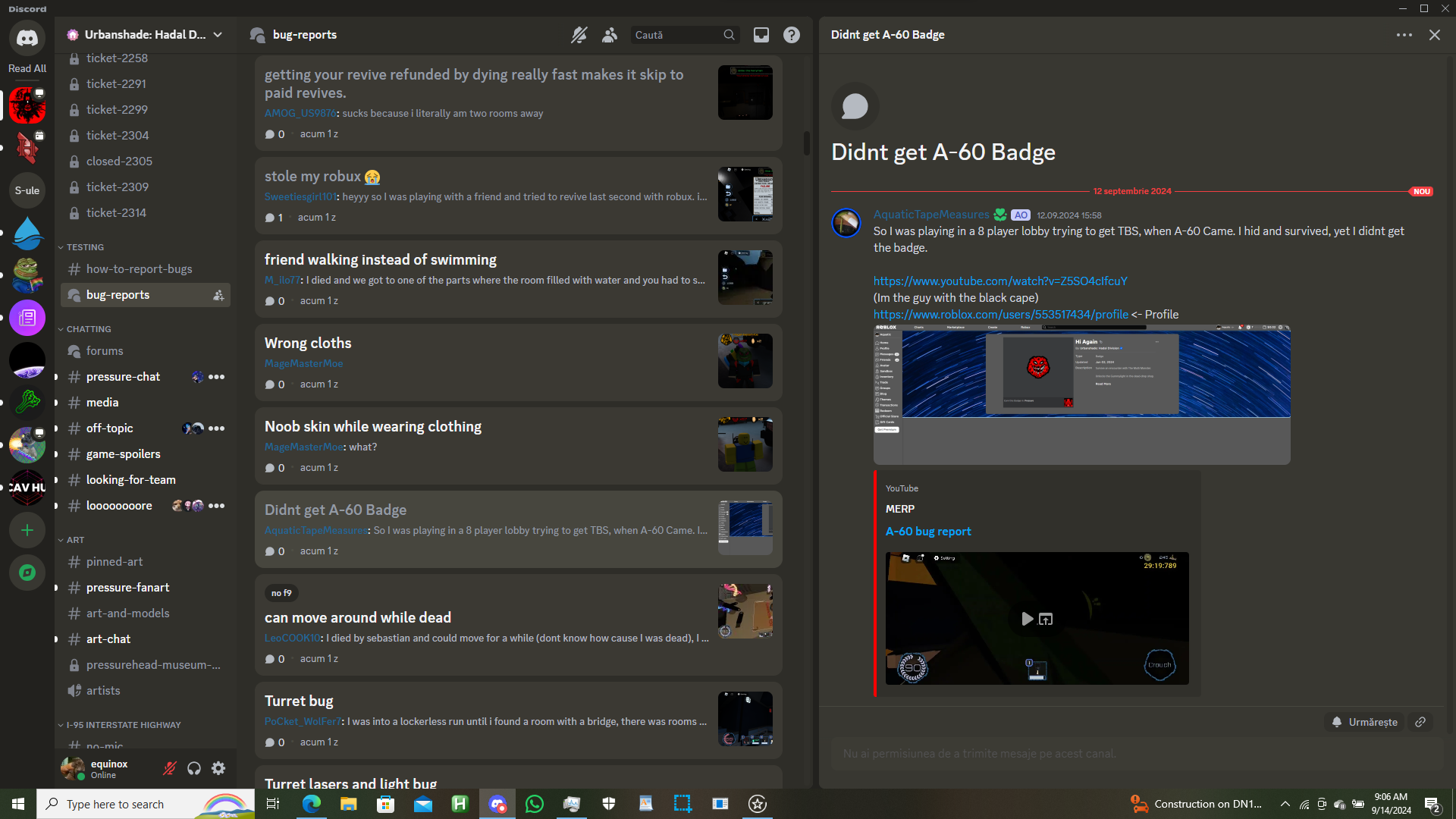Viewport: 1456px width, 819px height.
Task: Copy thread link icon next to Urmărește
Action: [x=1420, y=722]
